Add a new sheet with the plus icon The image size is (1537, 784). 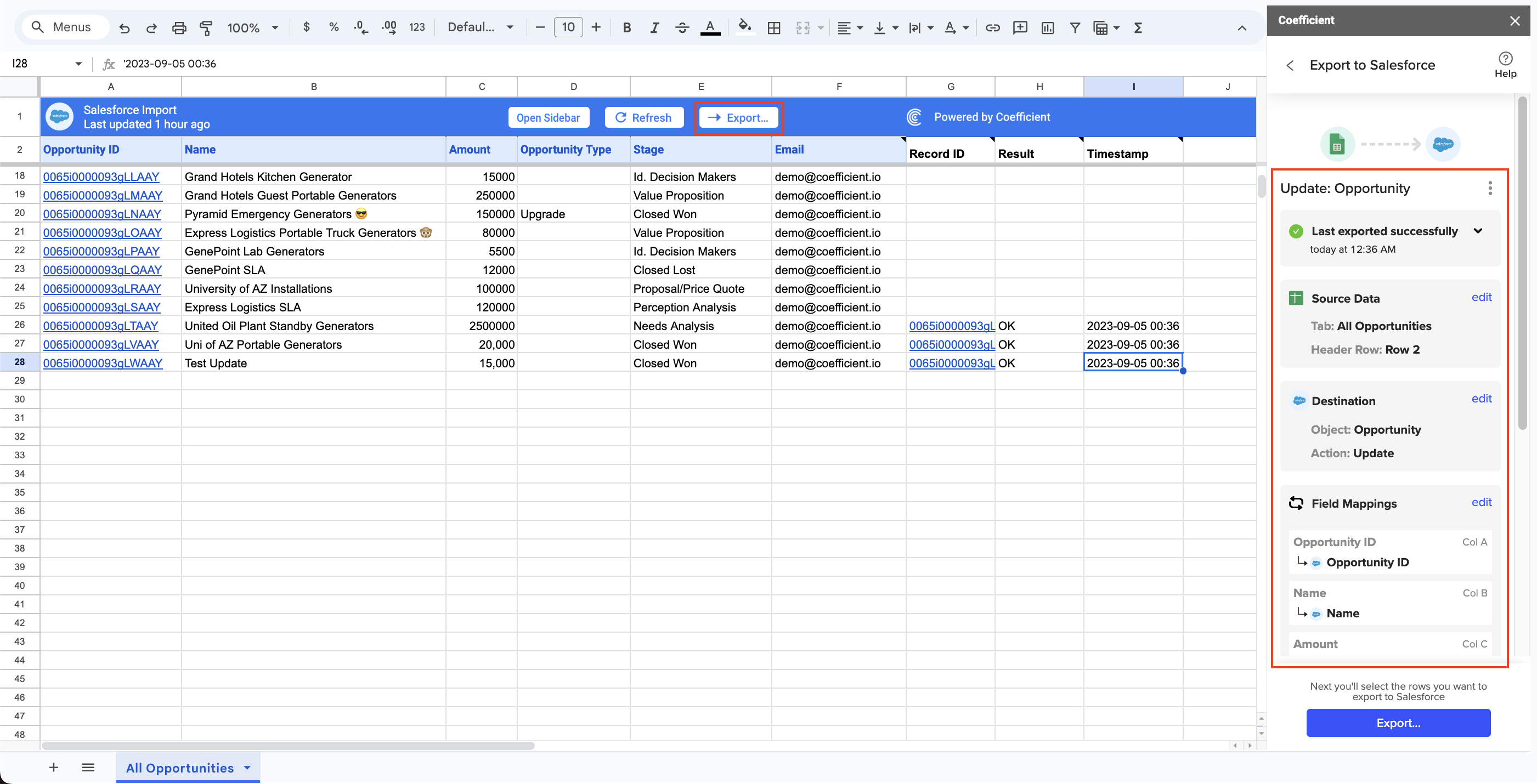(54, 768)
